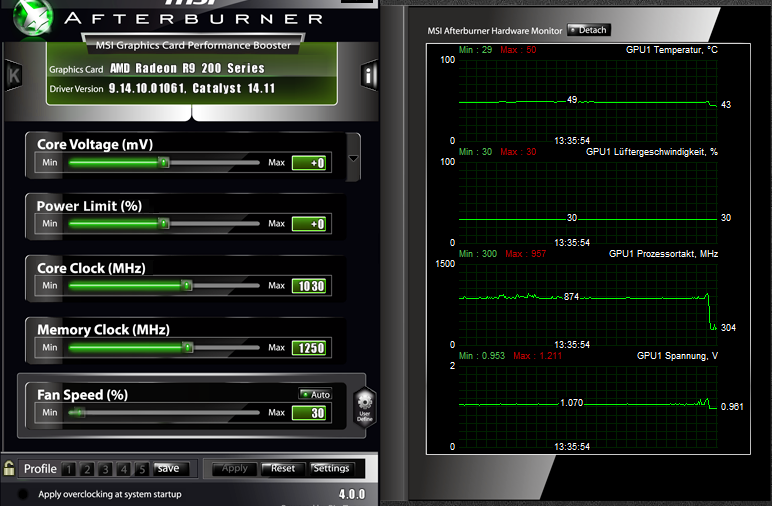Click the Reset button
Screen dimensions: 772x506
[x=283, y=469]
